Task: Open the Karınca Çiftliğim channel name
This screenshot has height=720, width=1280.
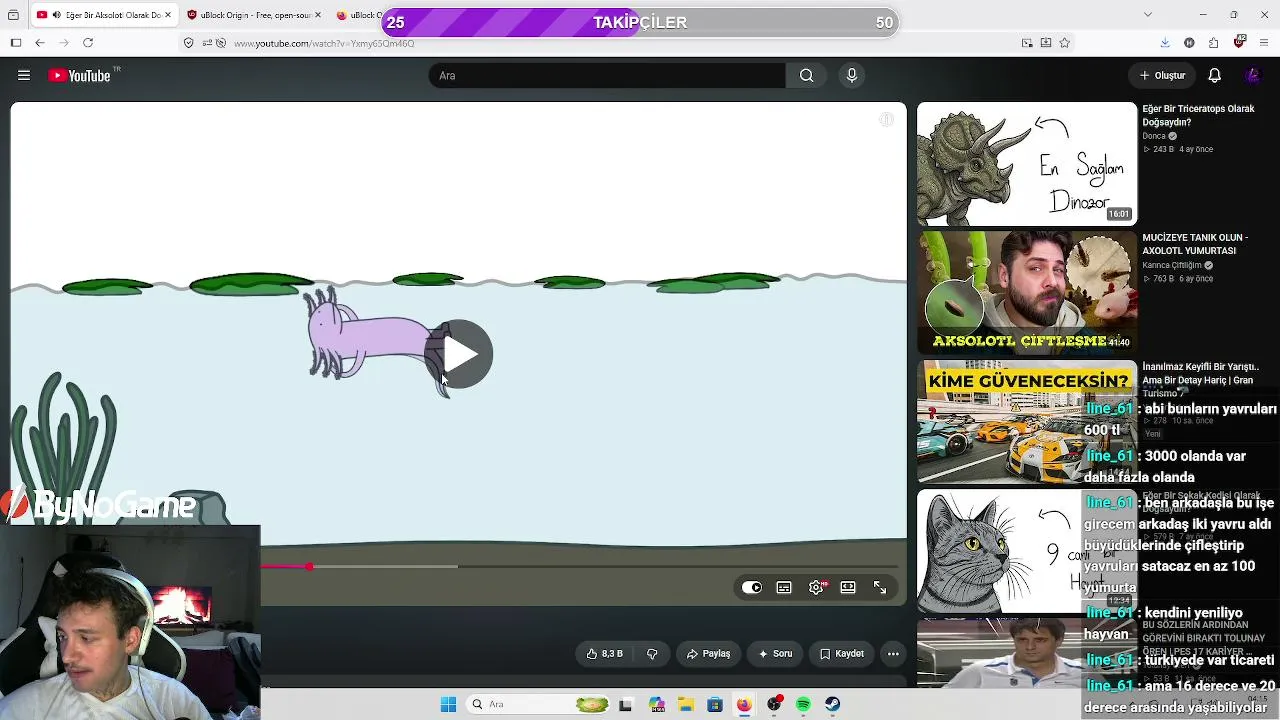Action: pos(1172,265)
